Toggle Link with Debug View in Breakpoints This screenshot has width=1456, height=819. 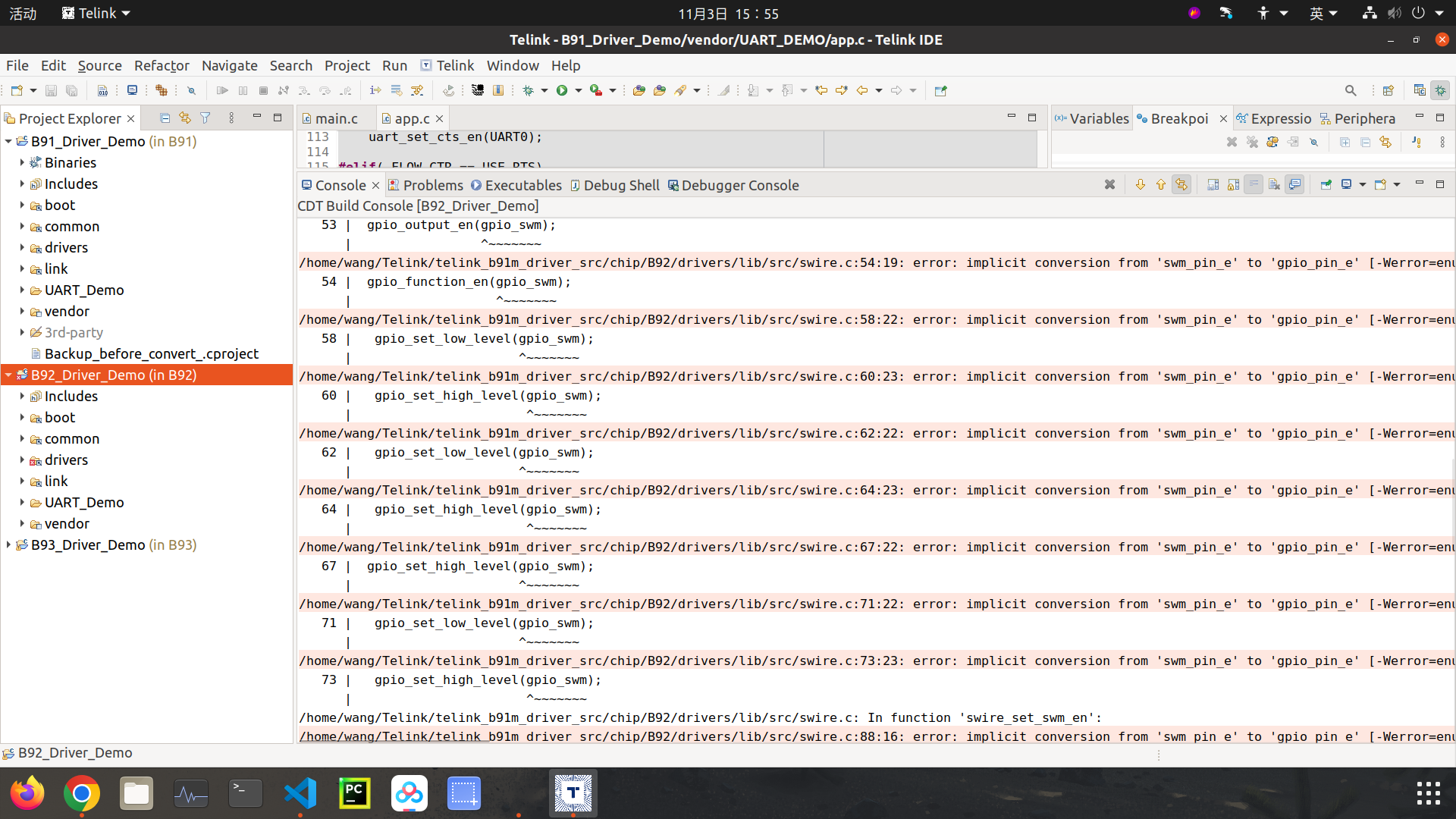(x=1385, y=142)
